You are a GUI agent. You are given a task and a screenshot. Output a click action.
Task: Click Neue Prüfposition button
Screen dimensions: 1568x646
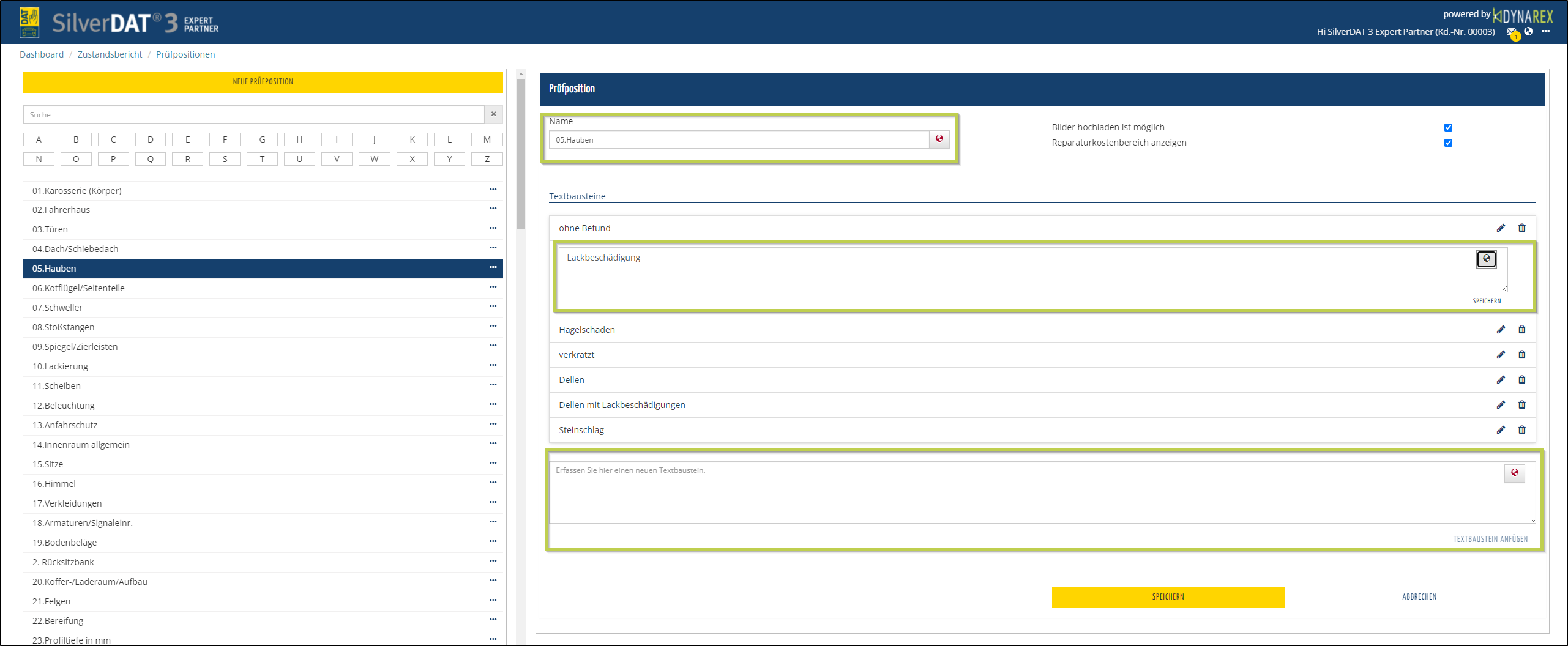[263, 82]
